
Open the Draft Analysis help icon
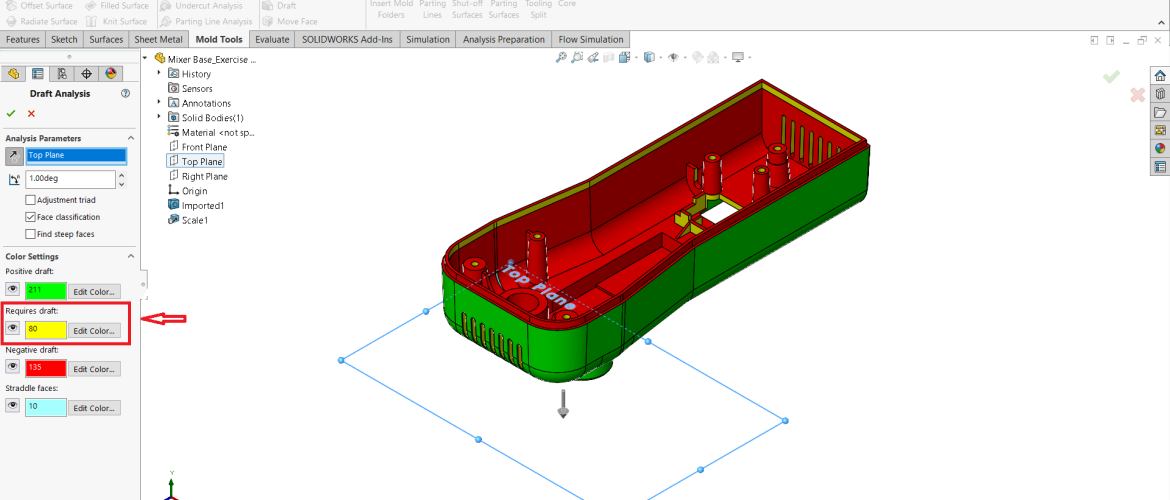point(125,93)
